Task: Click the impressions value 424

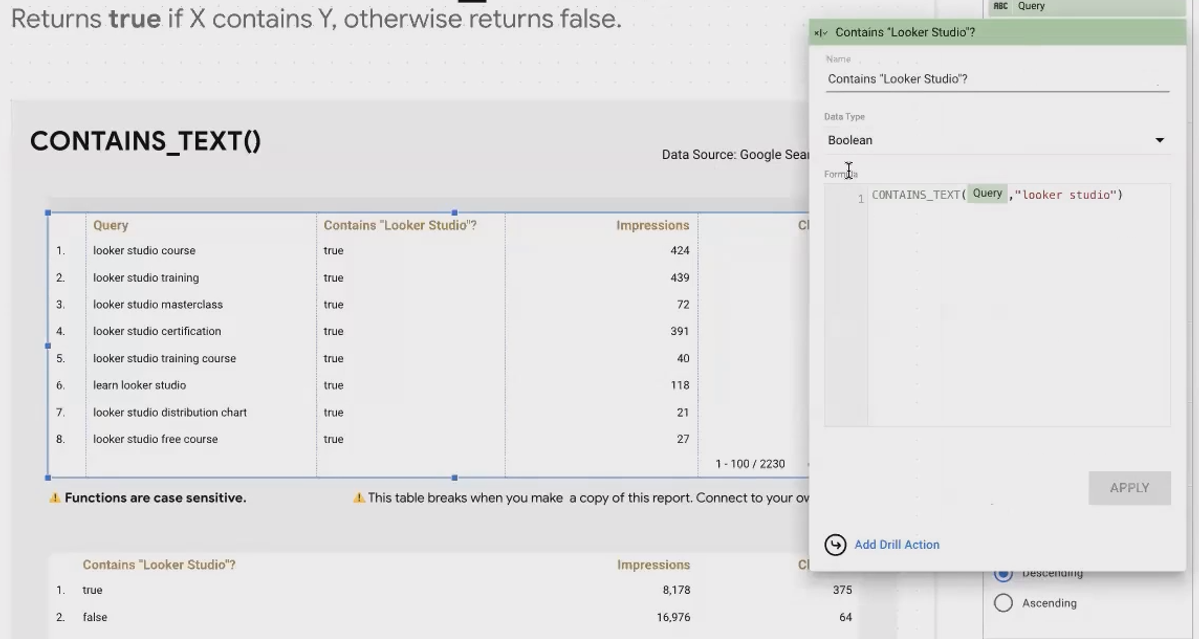Action: tap(680, 251)
